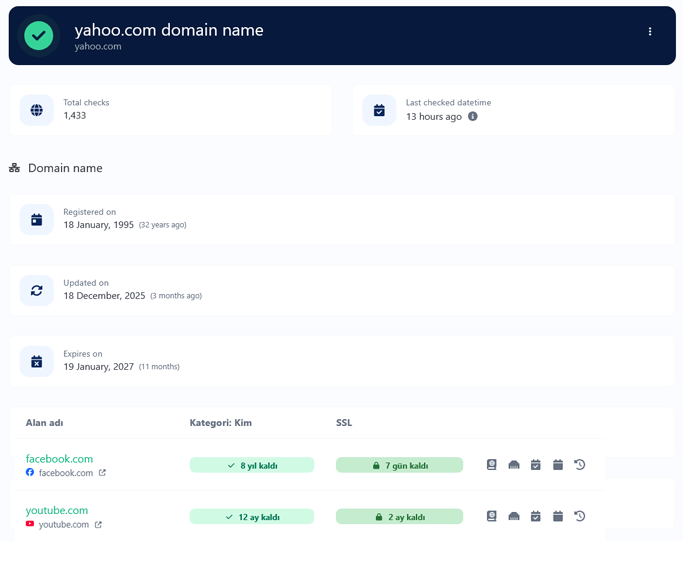
Task: Click the "SSL" column header
Action: point(344,423)
